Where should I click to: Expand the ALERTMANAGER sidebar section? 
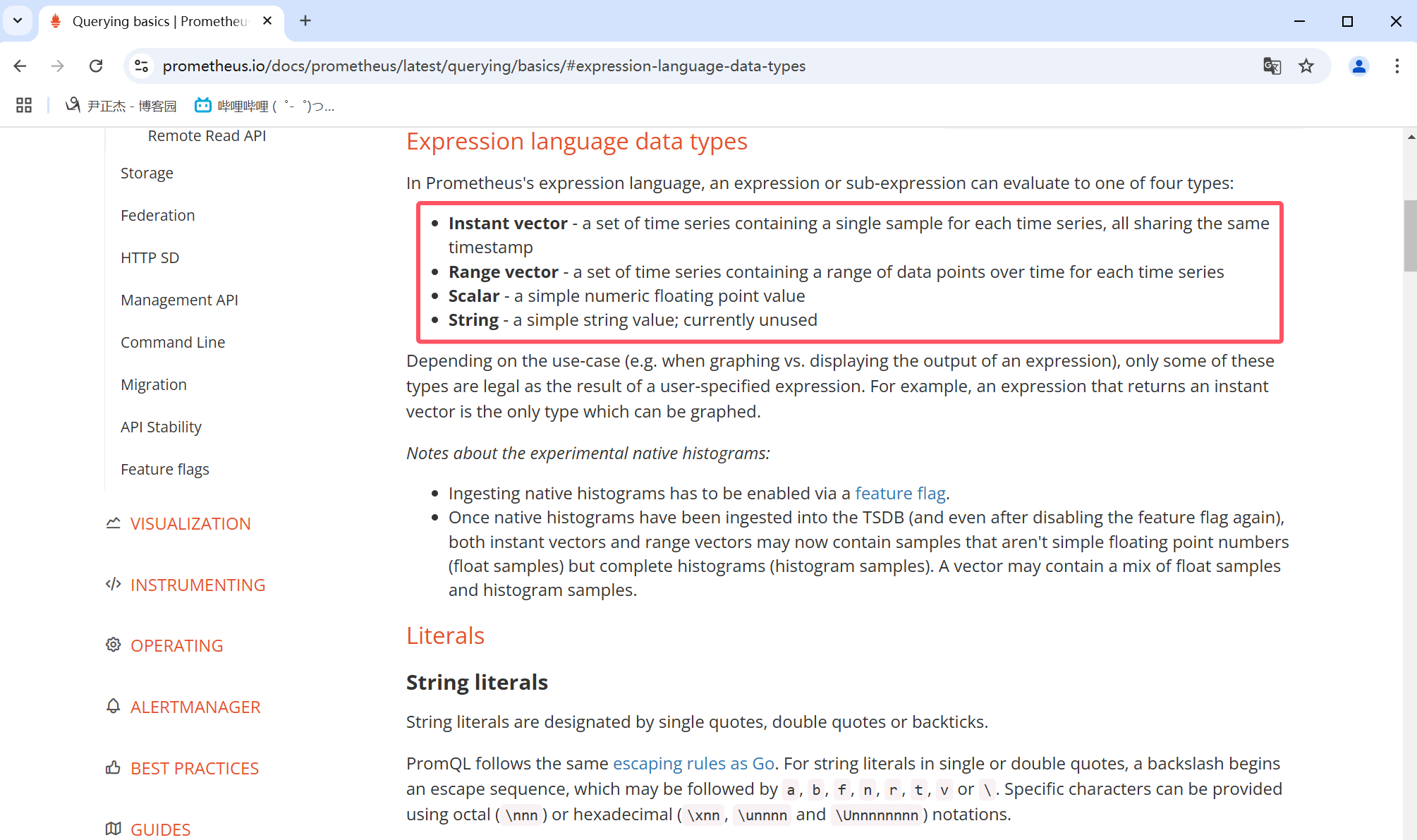click(x=195, y=707)
